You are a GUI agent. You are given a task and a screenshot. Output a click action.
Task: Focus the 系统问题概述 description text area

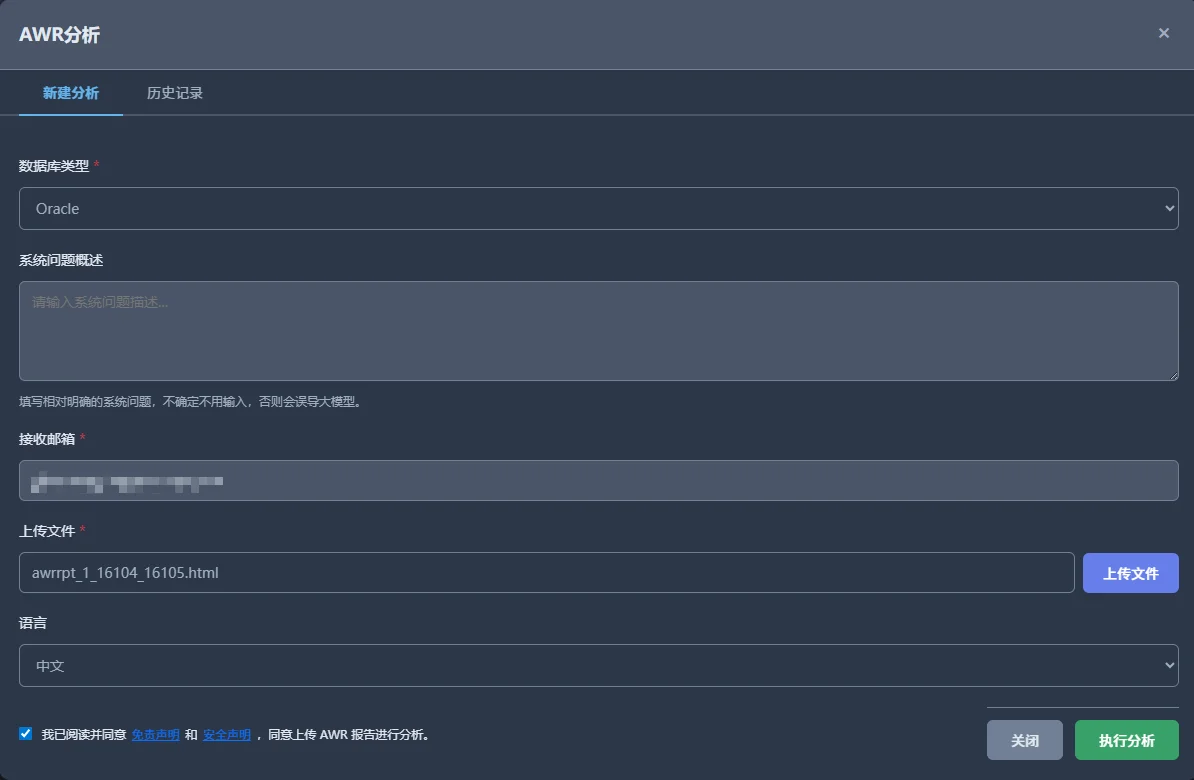599,331
